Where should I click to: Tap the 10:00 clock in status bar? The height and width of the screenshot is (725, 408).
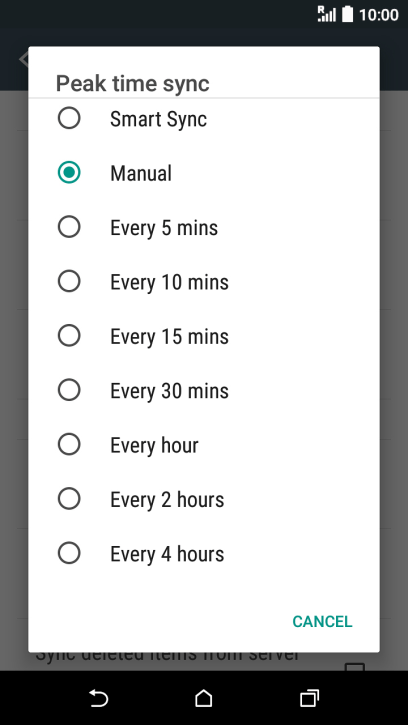[x=378, y=15]
